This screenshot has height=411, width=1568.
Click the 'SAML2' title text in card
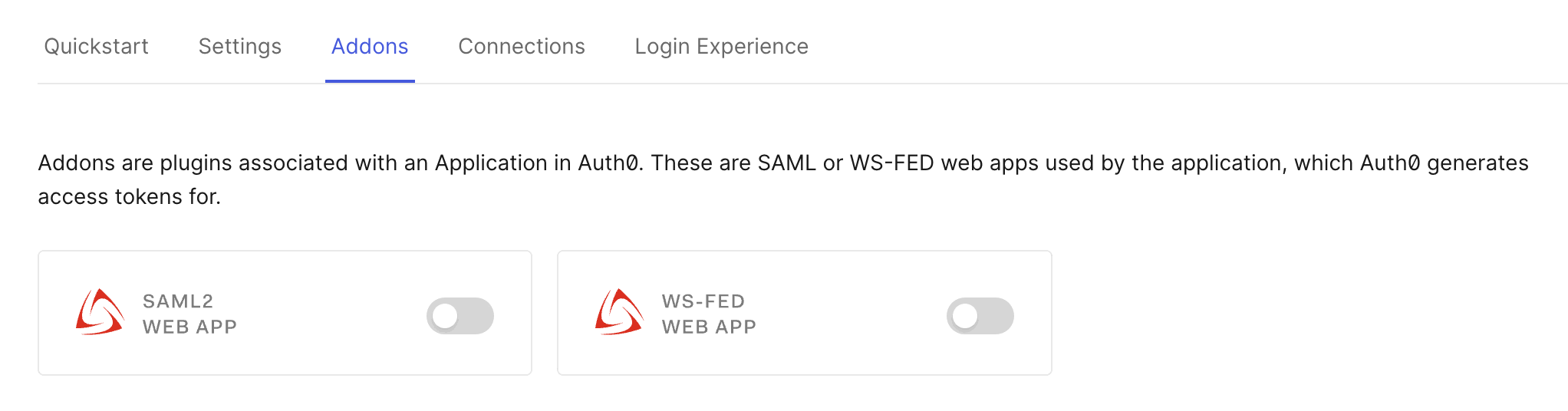[x=178, y=301]
